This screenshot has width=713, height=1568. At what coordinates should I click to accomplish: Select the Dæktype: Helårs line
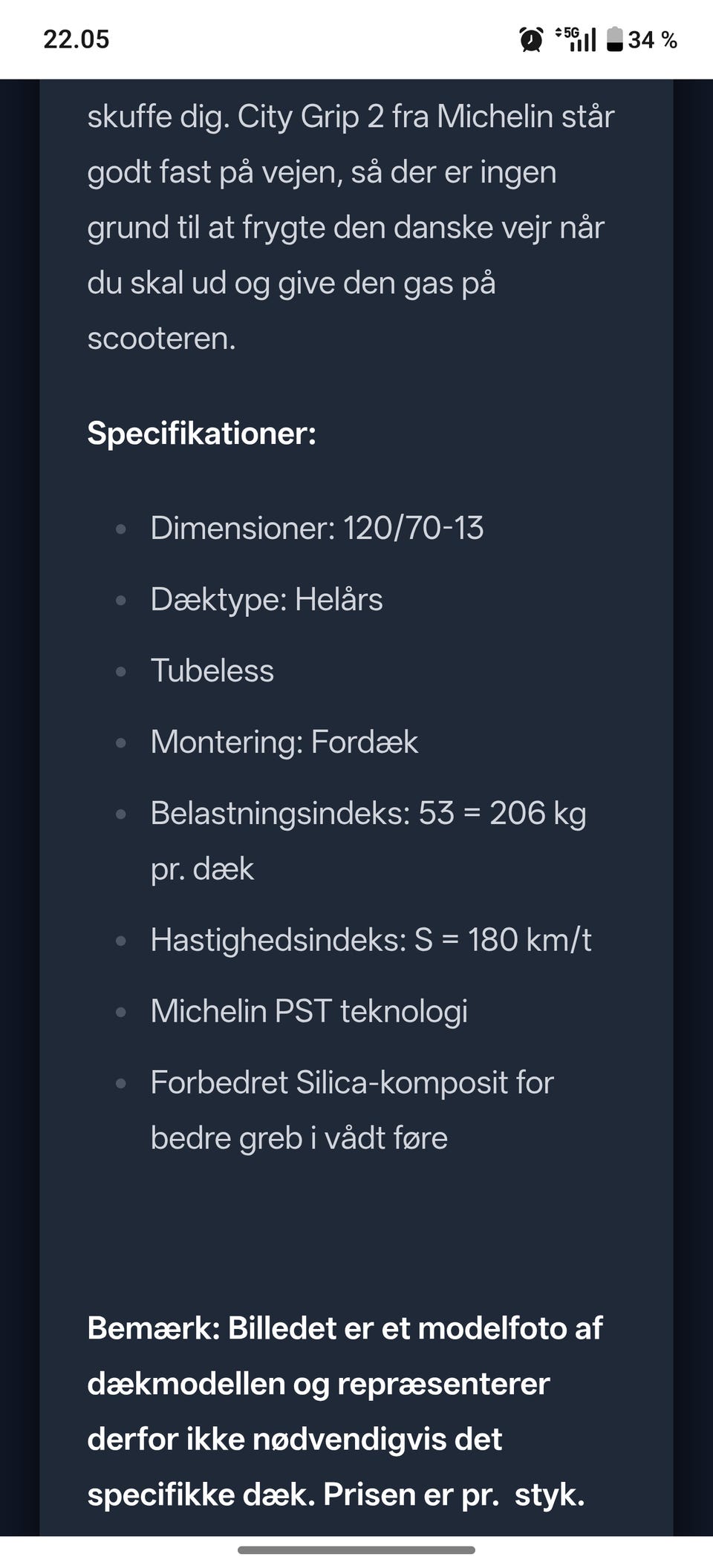click(267, 600)
